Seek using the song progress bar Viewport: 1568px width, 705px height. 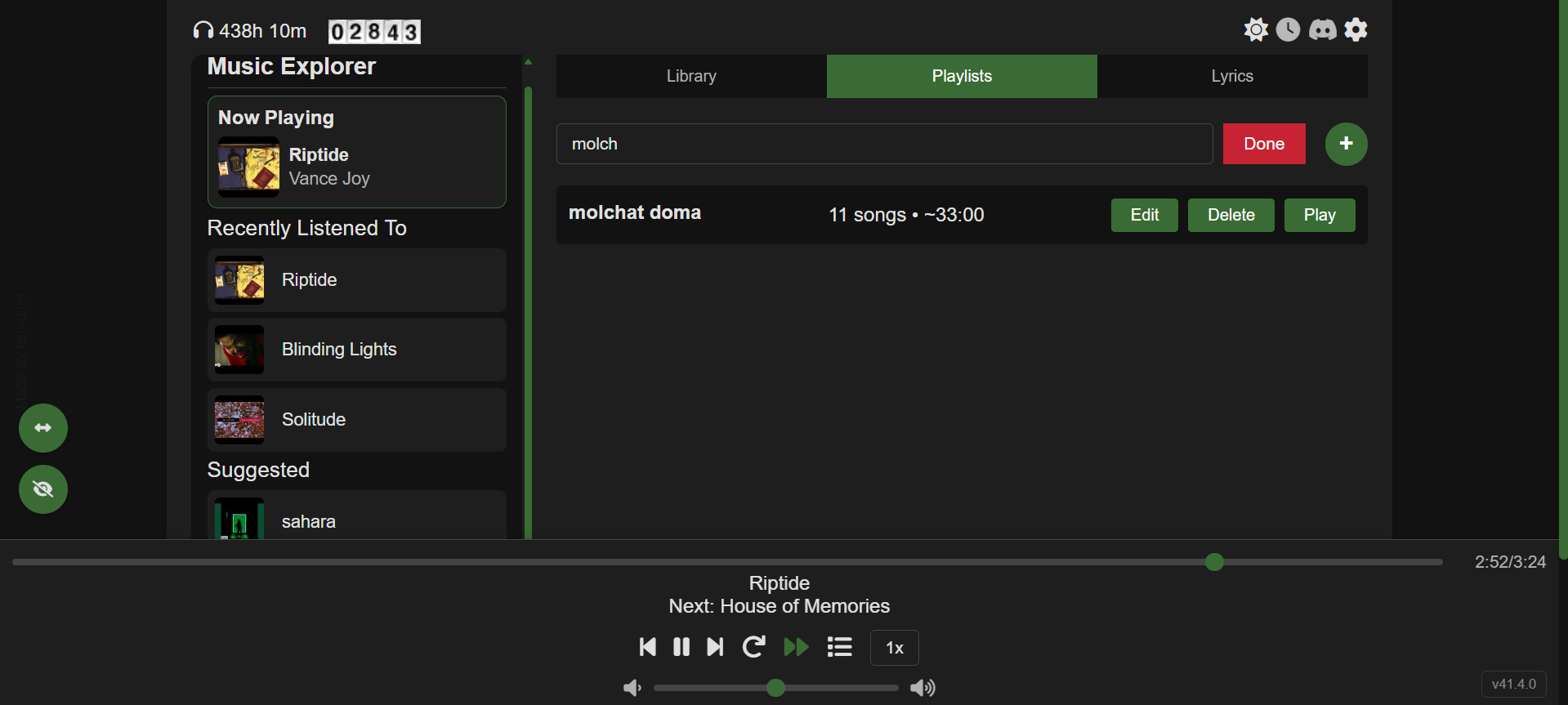point(727,562)
